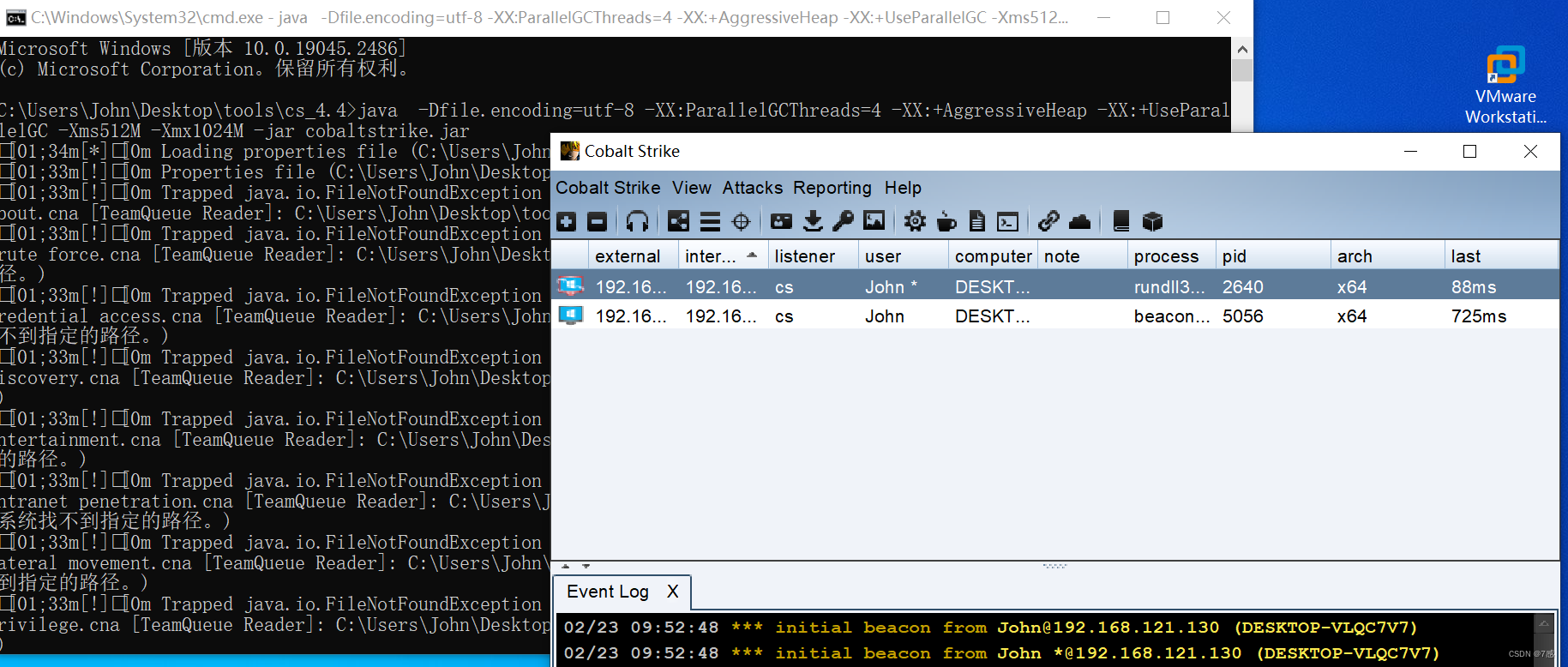Open the Attacks menu

(753, 188)
